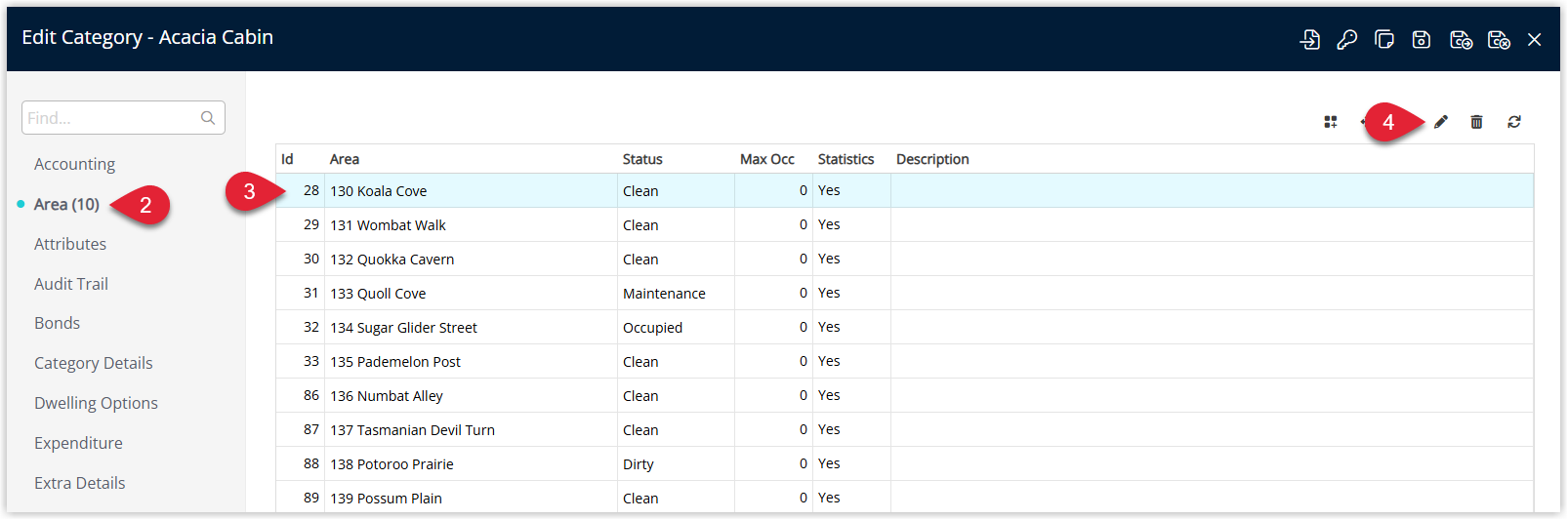Go to the Bonds section

coord(57,323)
